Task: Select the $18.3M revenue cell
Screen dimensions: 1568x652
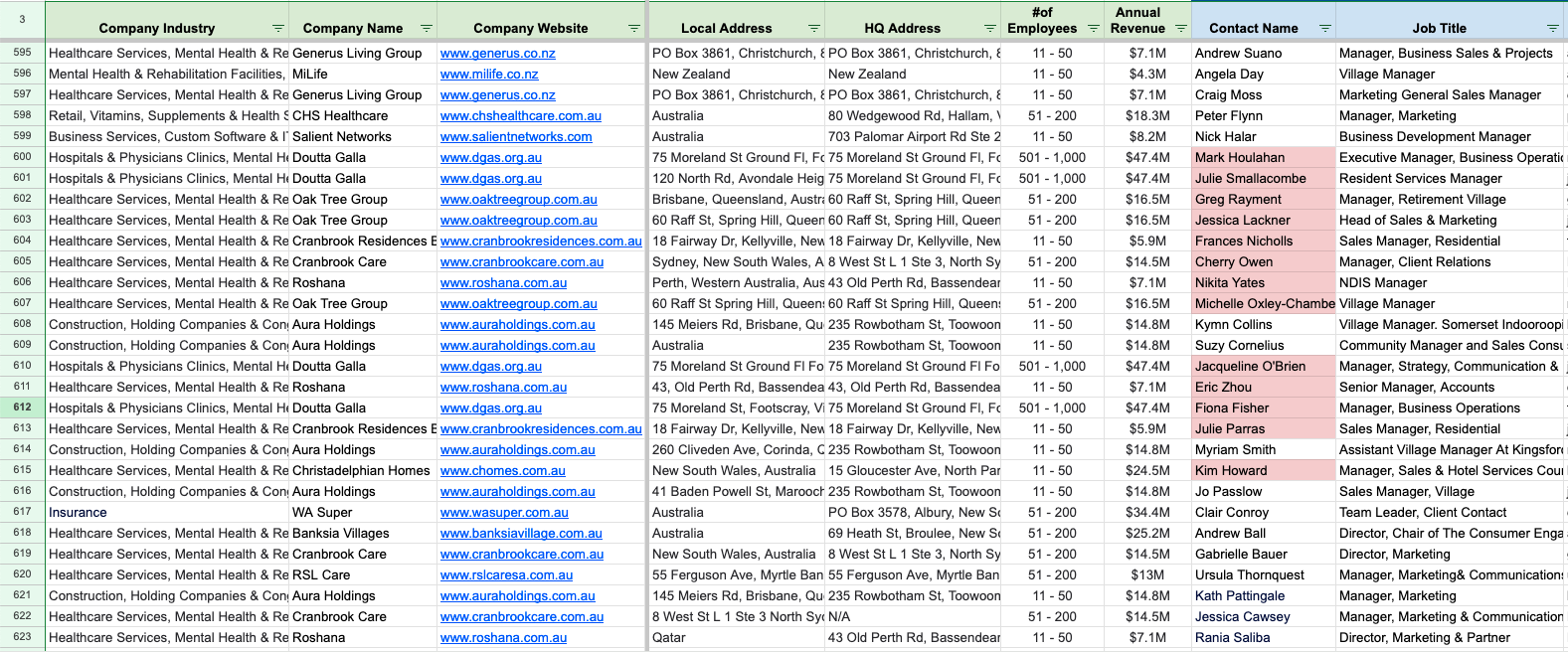Action: 1147,116
